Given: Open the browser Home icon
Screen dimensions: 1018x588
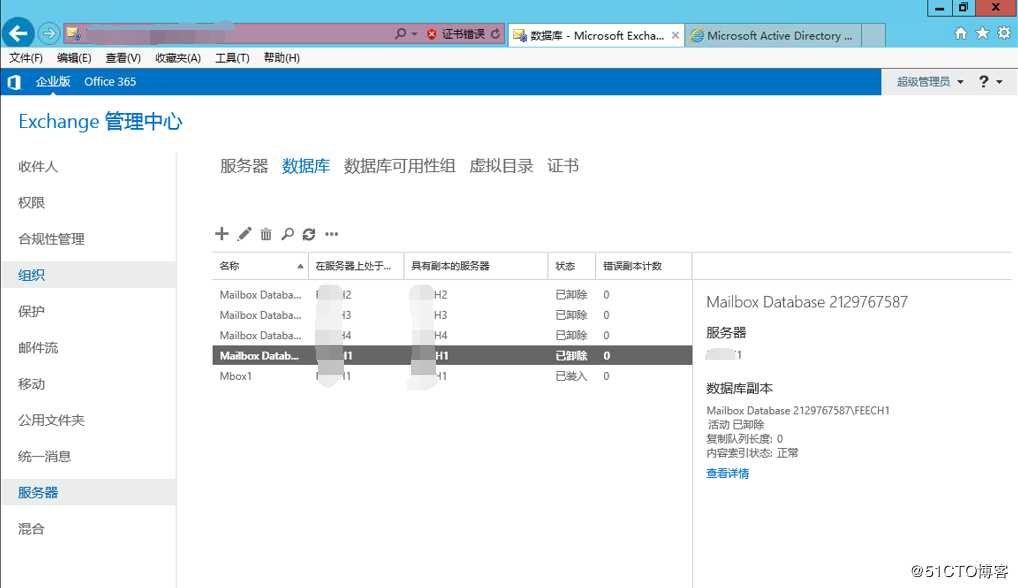Looking at the screenshot, I should point(961,33).
